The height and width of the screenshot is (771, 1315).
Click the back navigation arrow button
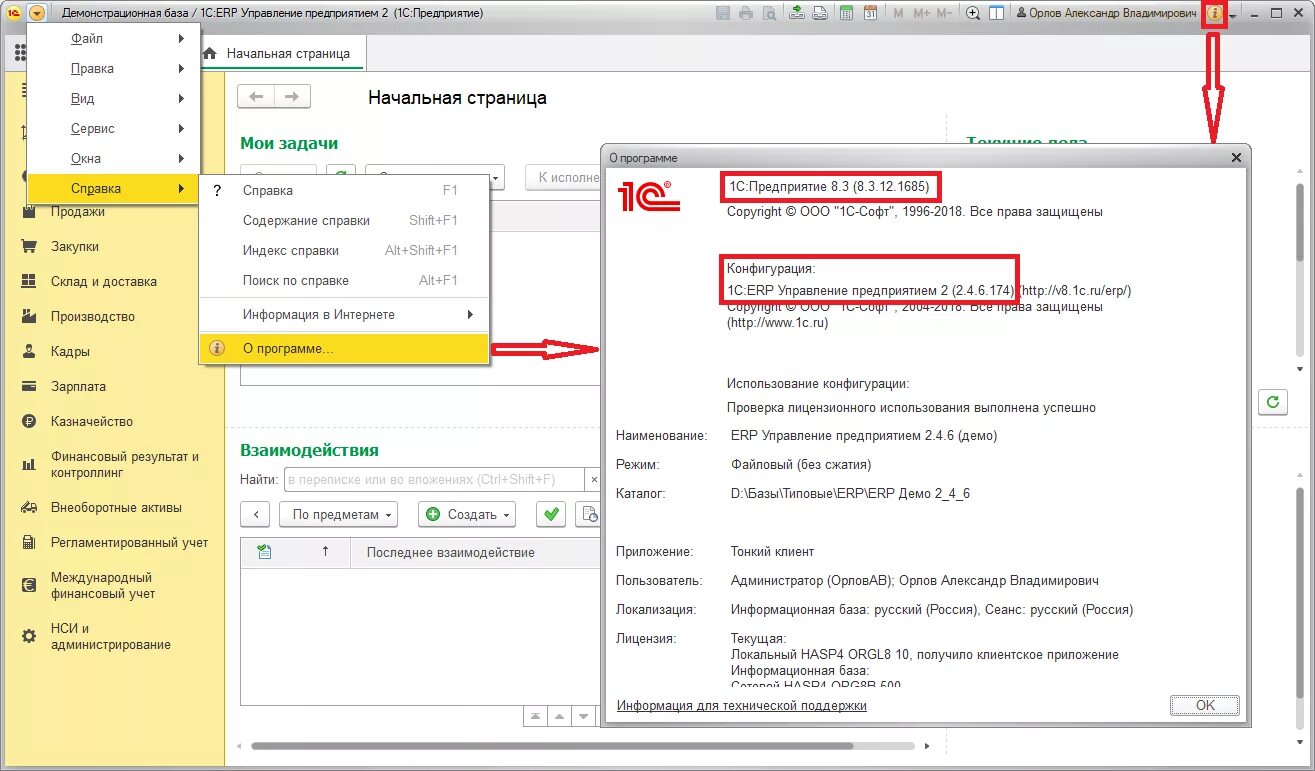click(x=256, y=97)
